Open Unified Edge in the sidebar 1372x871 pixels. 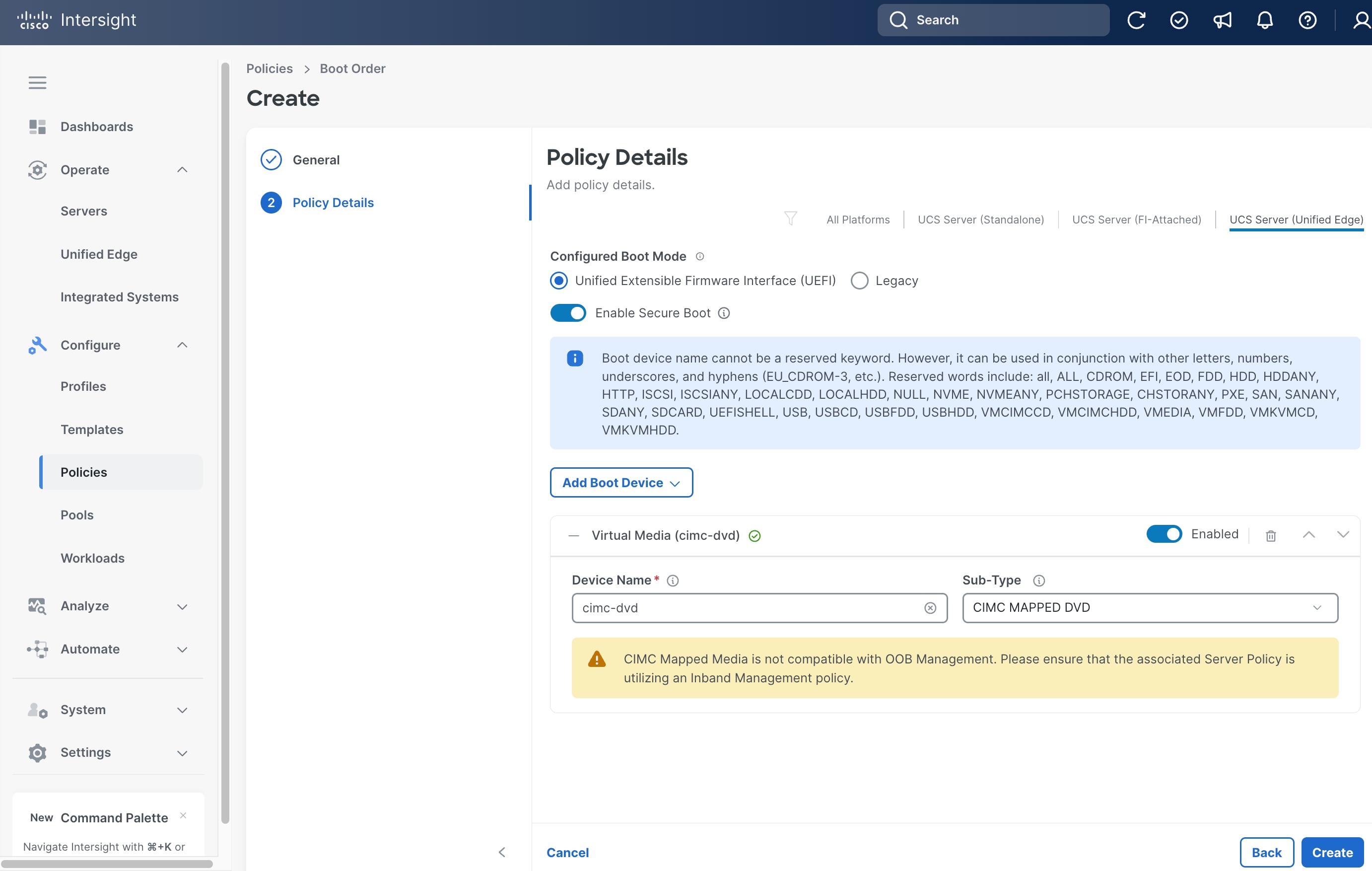pos(99,254)
